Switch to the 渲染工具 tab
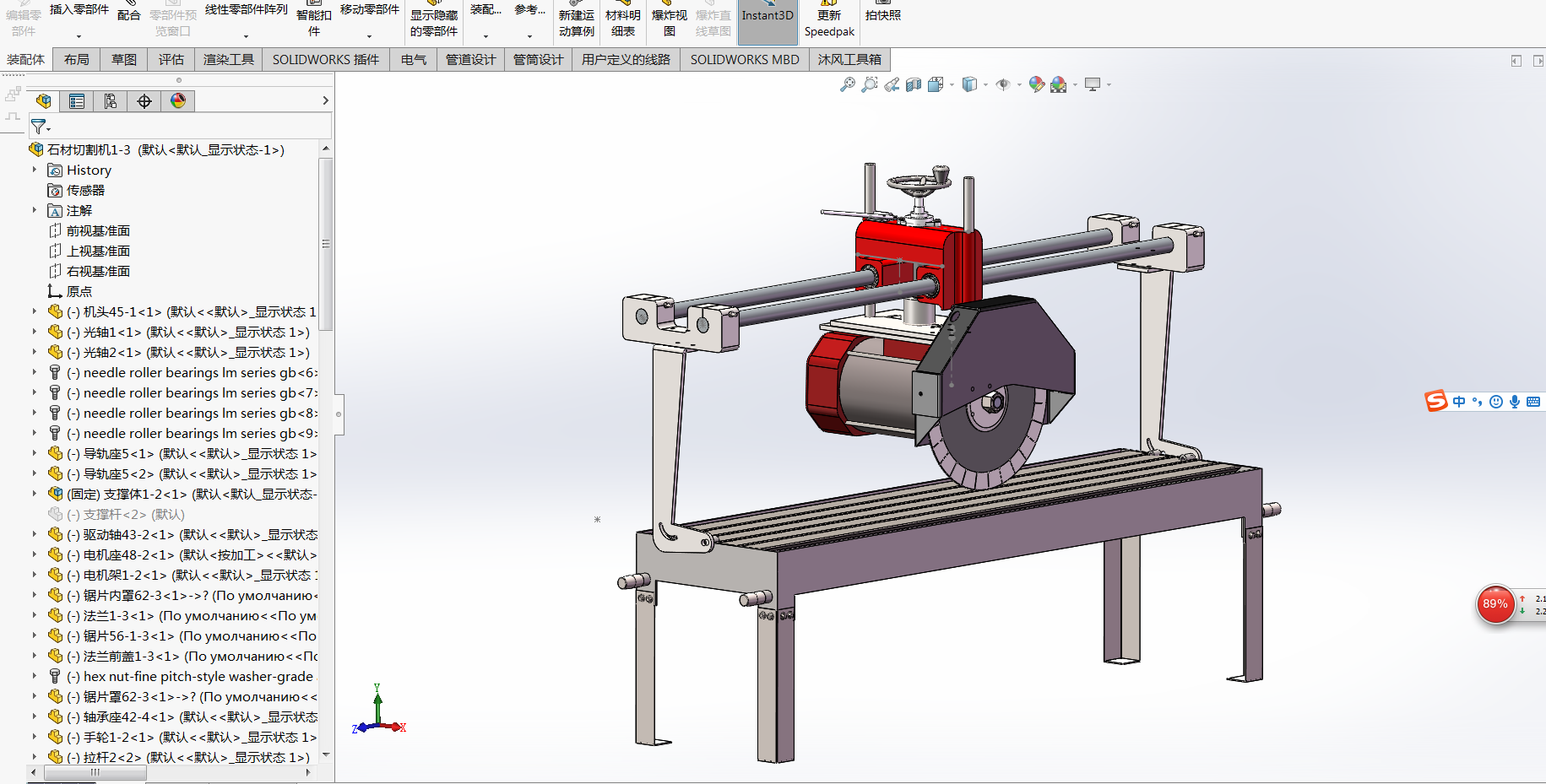Image resolution: width=1546 pixels, height=784 pixels. [229, 59]
